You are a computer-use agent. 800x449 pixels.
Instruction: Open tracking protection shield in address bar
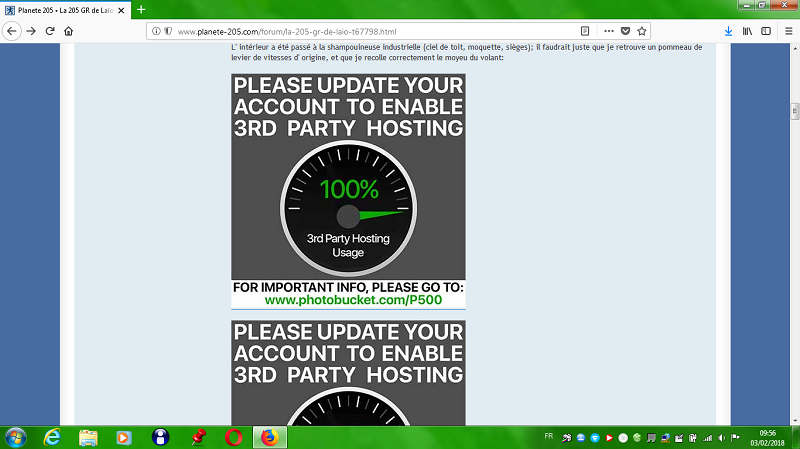tap(168, 31)
